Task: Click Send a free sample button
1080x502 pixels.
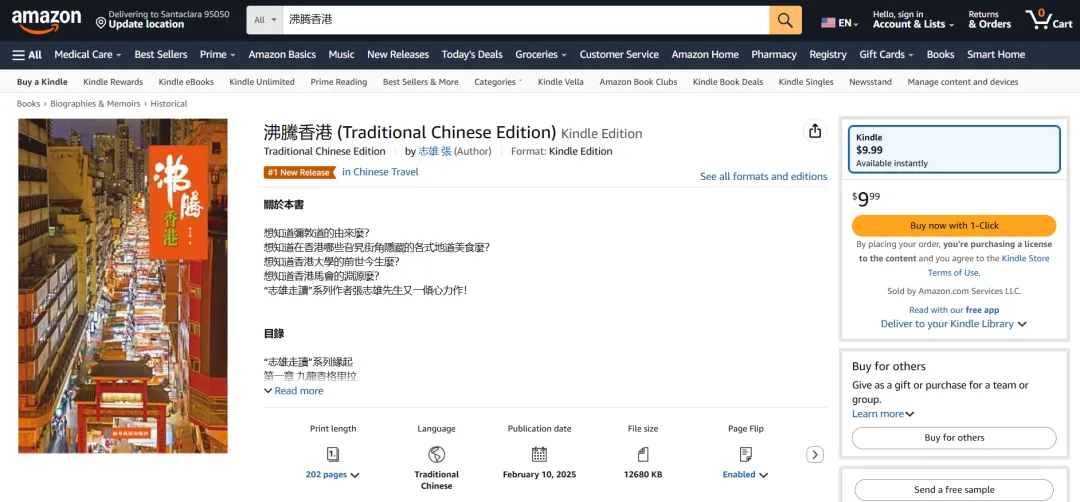Action: [x=954, y=490]
